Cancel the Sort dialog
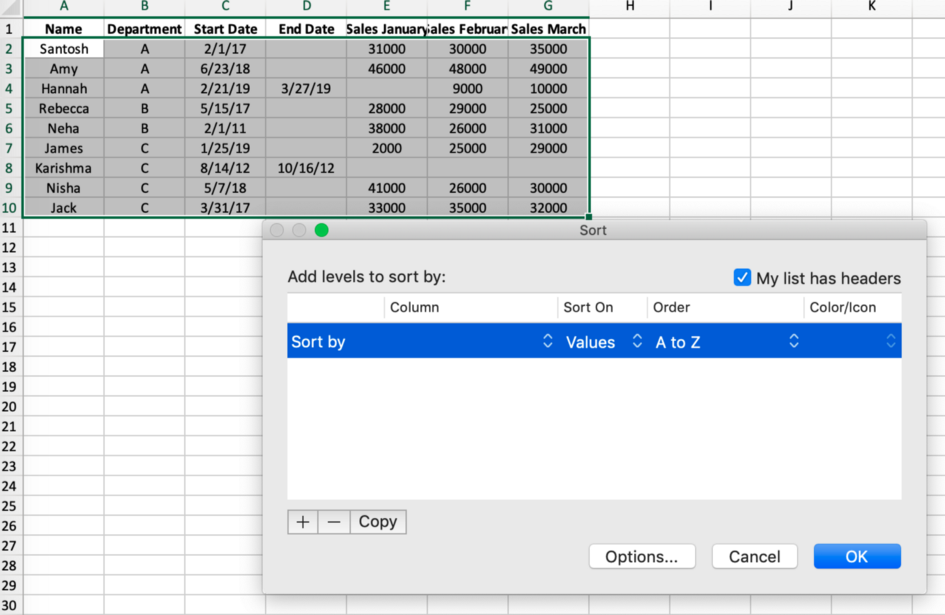The image size is (945, 615). (x=755, y=557)
